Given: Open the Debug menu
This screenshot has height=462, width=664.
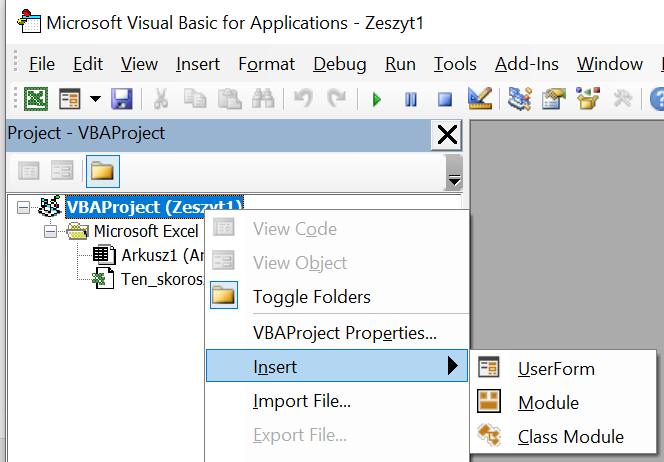Looking at the screenshot, I should point(339,64).
